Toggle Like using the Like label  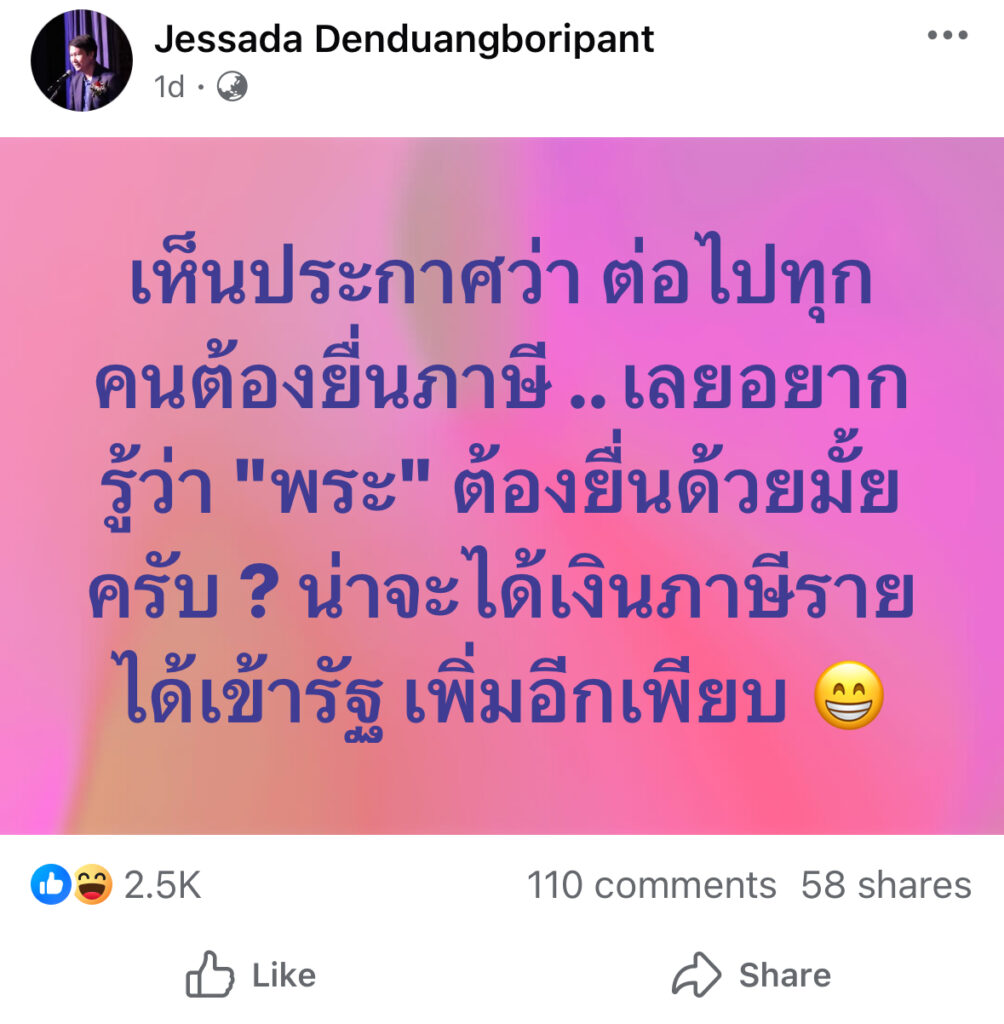(284, 975)
